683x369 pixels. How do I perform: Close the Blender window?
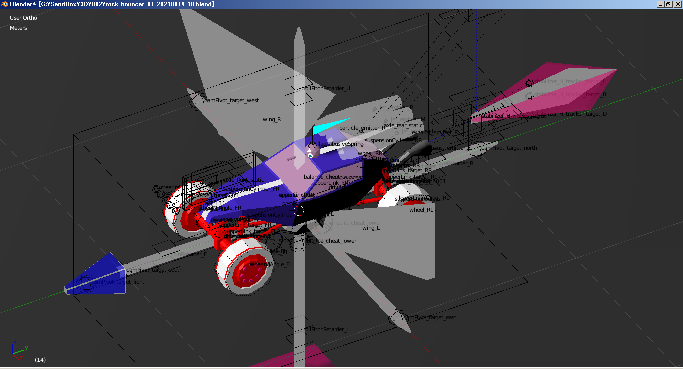(x=677, y=4)
